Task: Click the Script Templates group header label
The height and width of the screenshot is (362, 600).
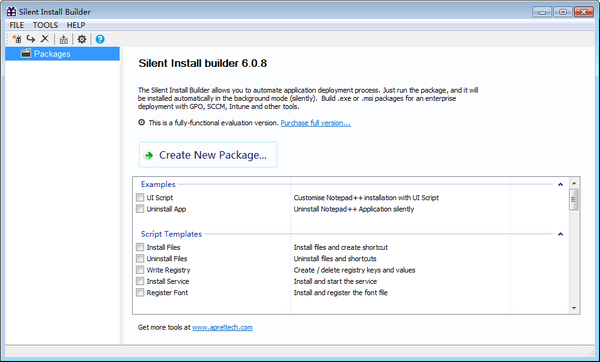Action: click(x=171, y=234)
